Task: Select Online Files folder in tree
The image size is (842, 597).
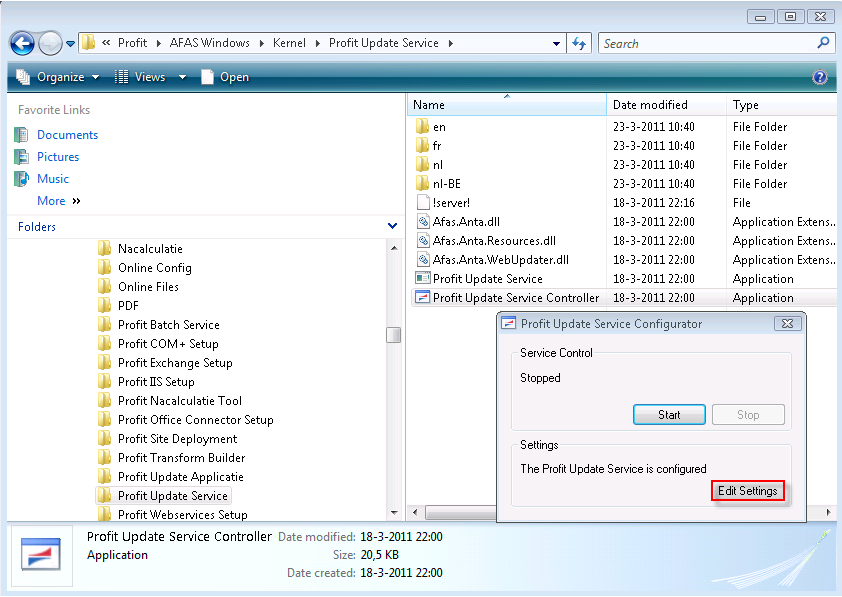Action: (148, 287)
